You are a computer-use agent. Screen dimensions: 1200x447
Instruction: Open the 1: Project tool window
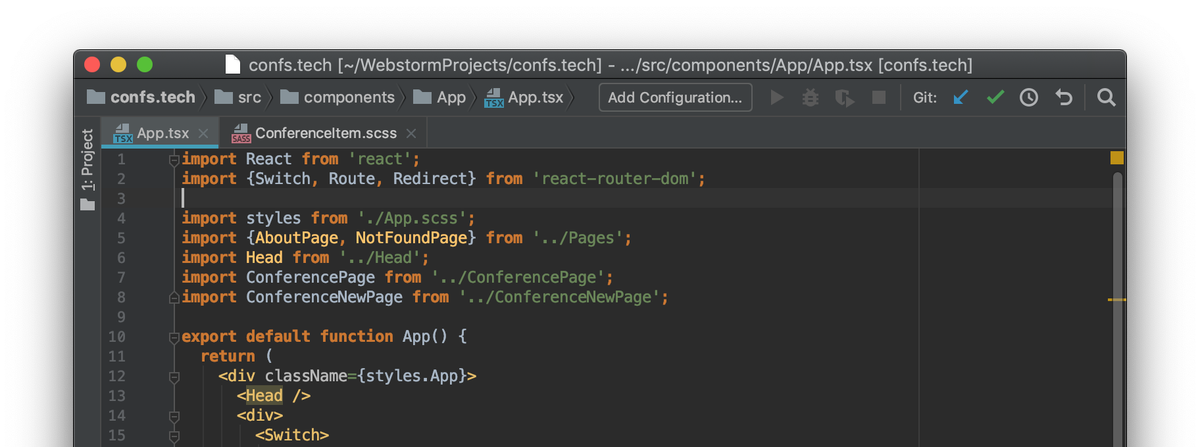pos(88,169)
